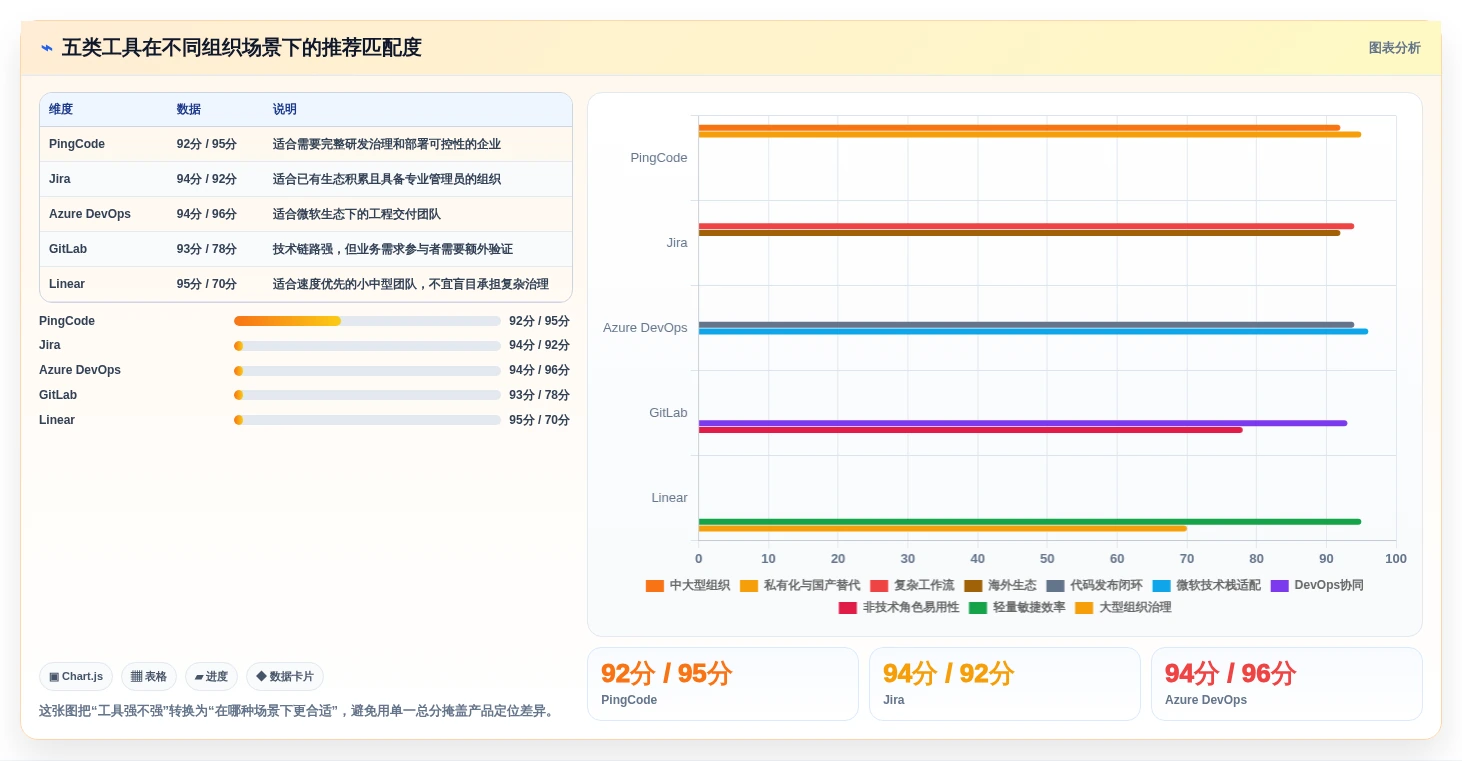
Task: Select the 表格 tag chip
Action: 149,677
